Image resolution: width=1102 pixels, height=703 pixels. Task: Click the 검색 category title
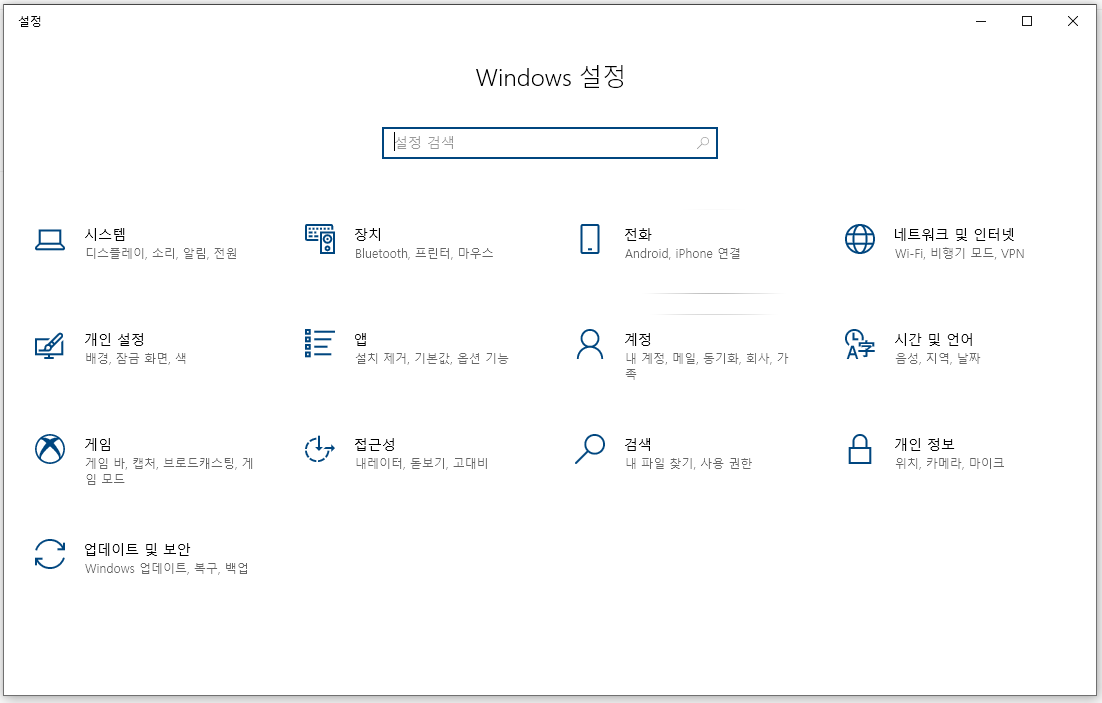[637, 444]
